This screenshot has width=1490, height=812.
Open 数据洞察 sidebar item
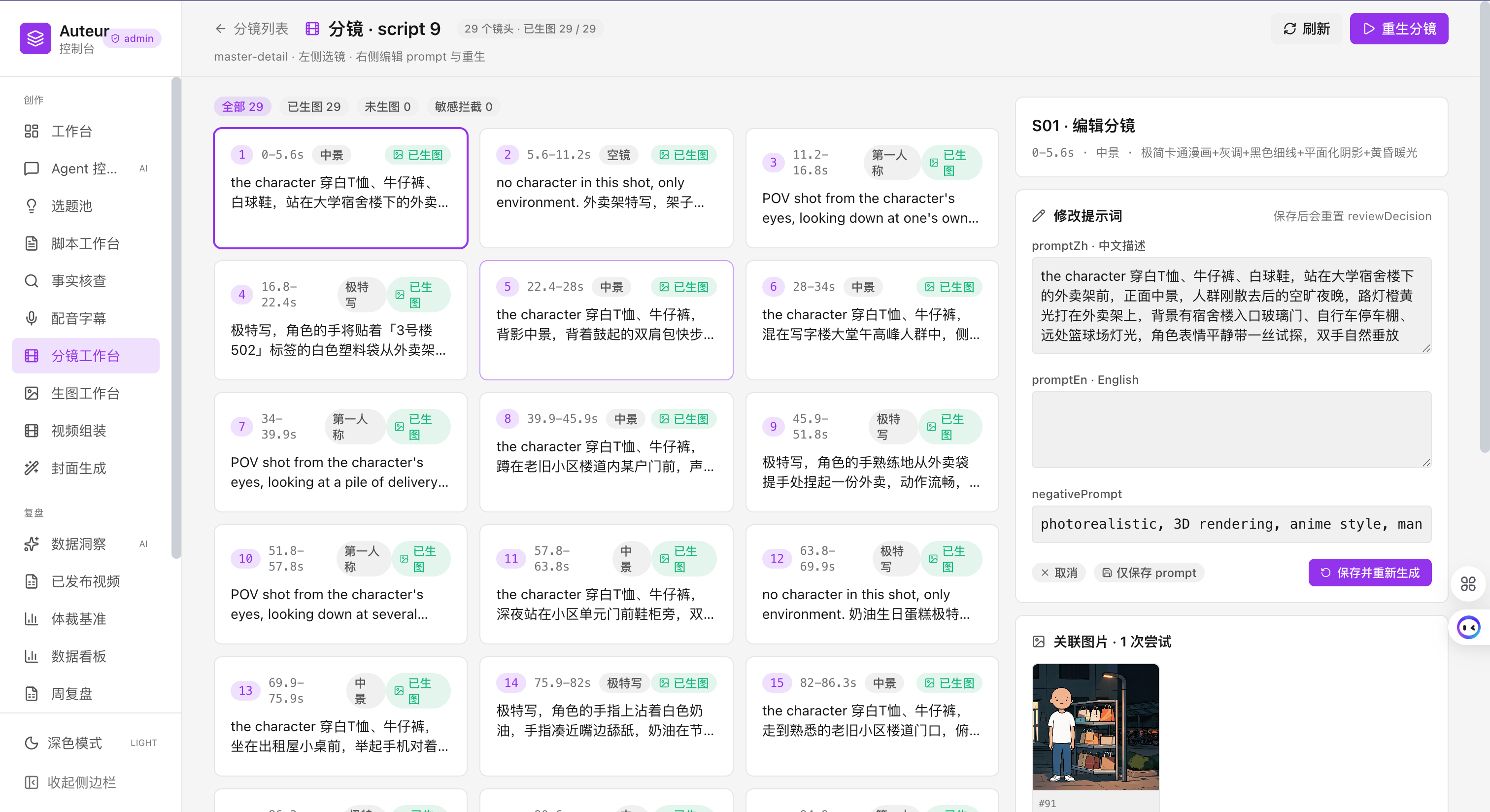click(x=86, y=543)
